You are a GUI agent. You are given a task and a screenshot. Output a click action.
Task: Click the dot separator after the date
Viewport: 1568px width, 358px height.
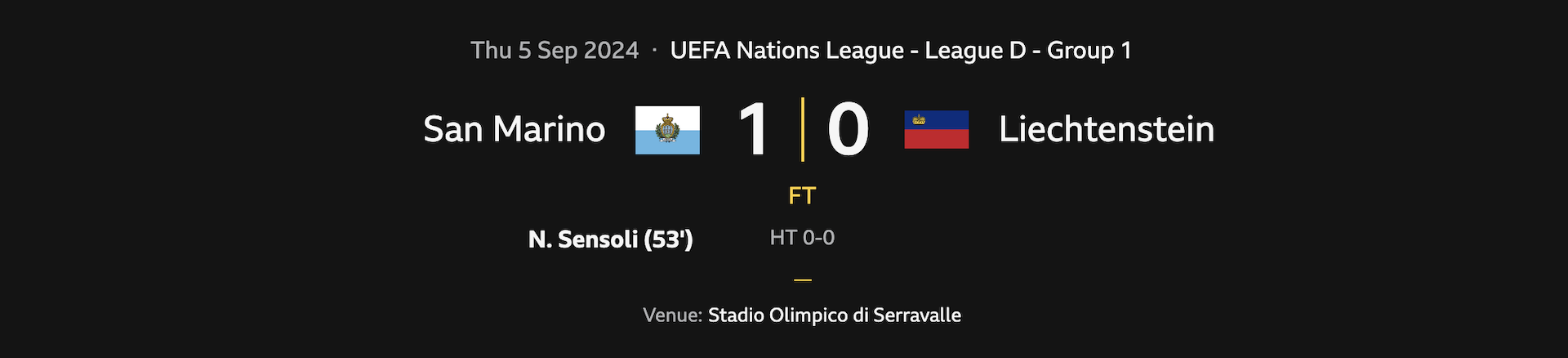point(654,51)
